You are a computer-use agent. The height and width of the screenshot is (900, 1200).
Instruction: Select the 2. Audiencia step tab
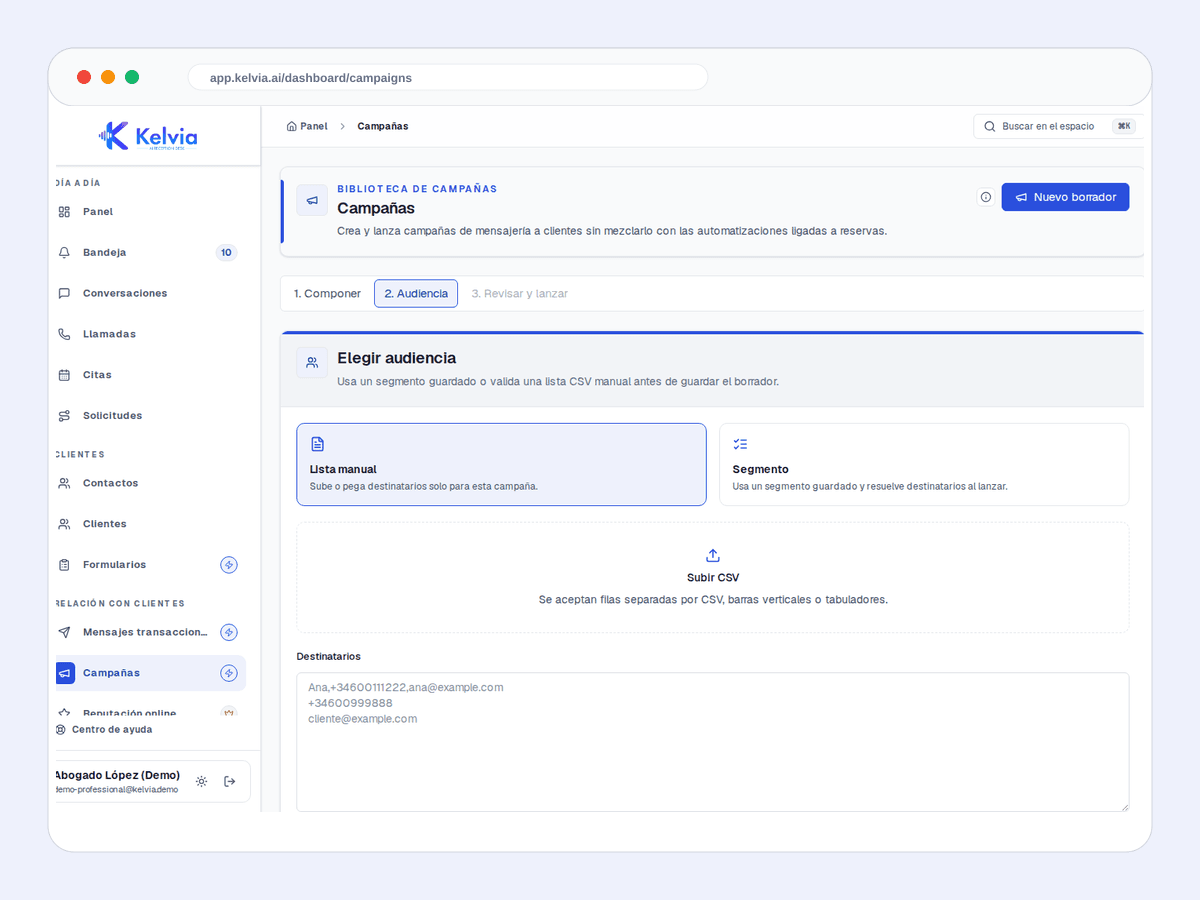pos(416,294)
